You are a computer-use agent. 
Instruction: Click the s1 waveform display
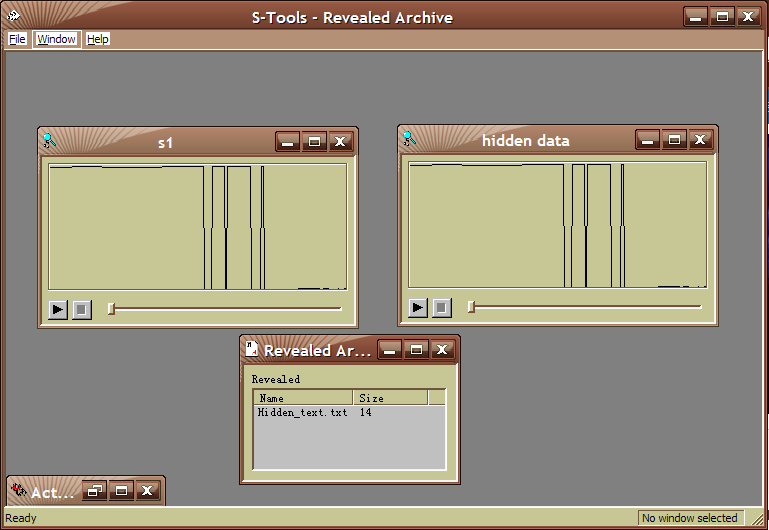pos(198,227)
